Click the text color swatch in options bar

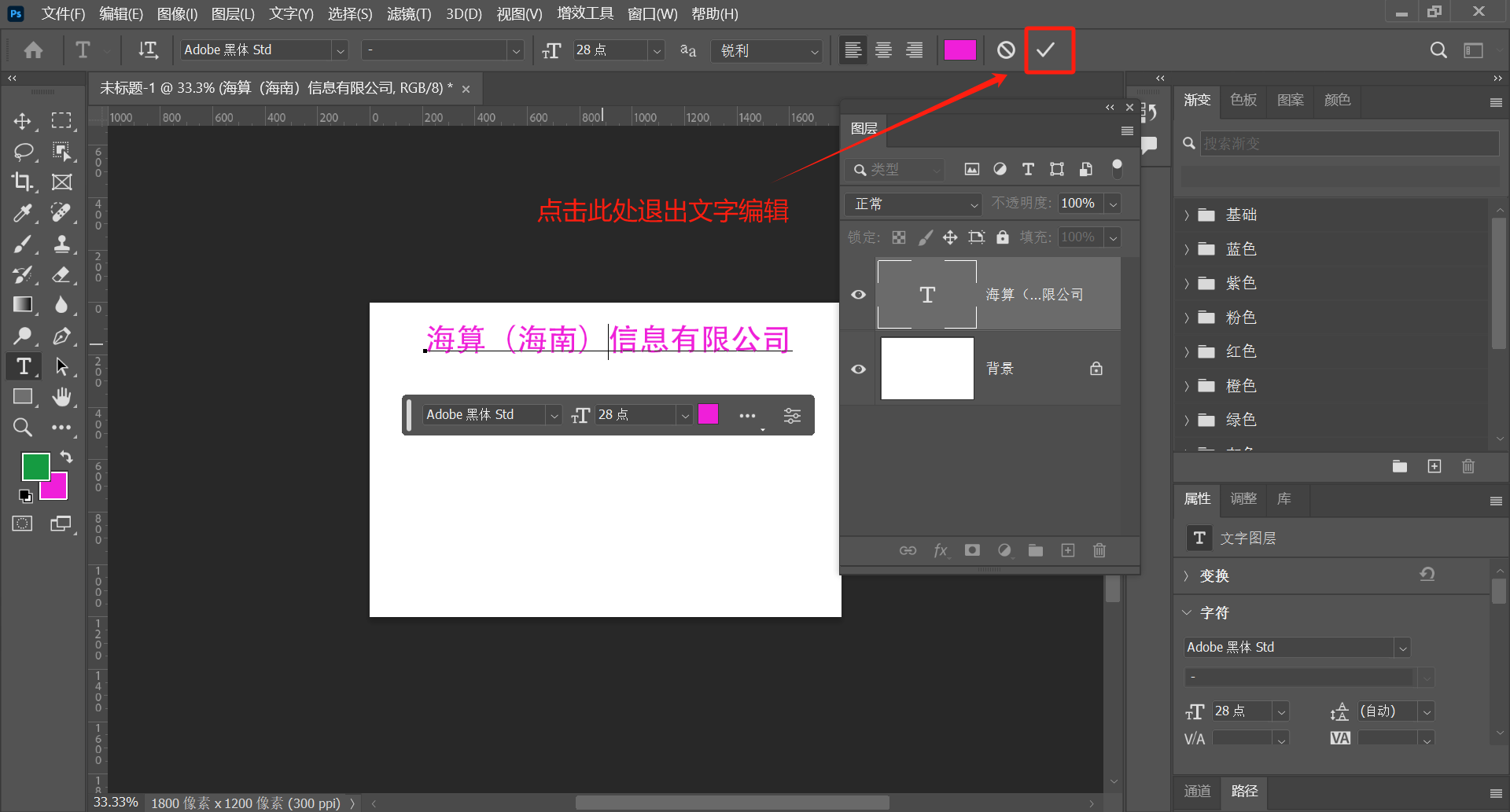960,50
